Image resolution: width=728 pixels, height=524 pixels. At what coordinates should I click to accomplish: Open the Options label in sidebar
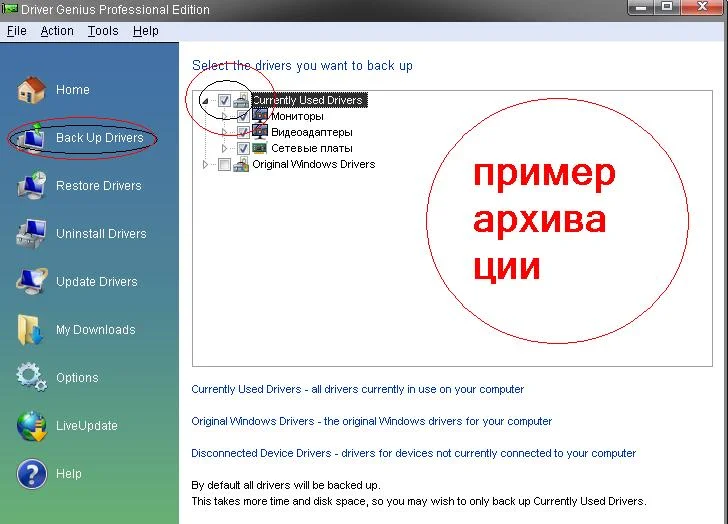[77, 378]
